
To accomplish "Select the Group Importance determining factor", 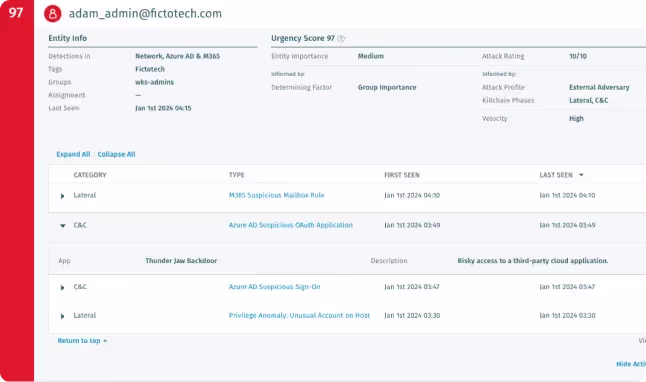I will pos(387,87).
